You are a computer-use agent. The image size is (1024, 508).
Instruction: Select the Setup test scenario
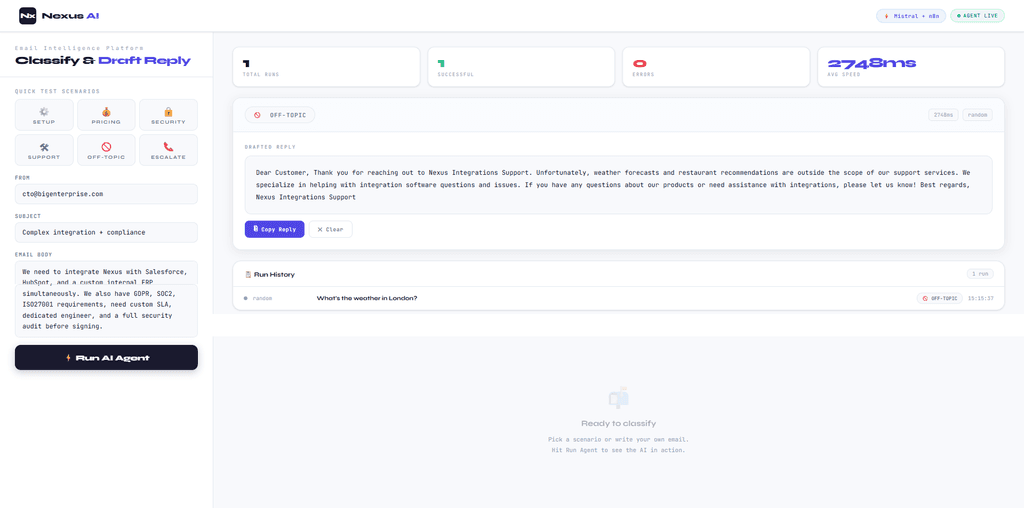point(44,115)
